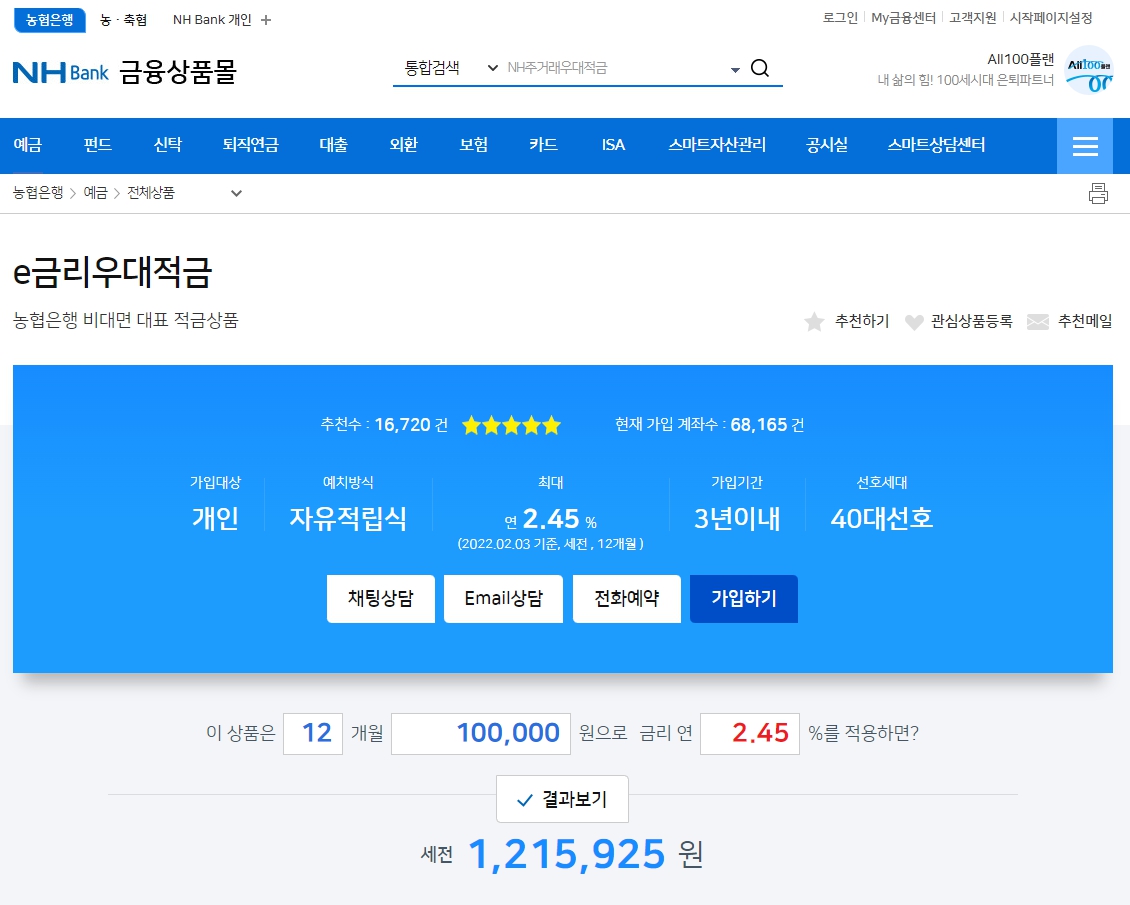This screenshot has height=905, width=1130.
Task: Click the 결과보기 button
Action: click(x=562, y=799)
